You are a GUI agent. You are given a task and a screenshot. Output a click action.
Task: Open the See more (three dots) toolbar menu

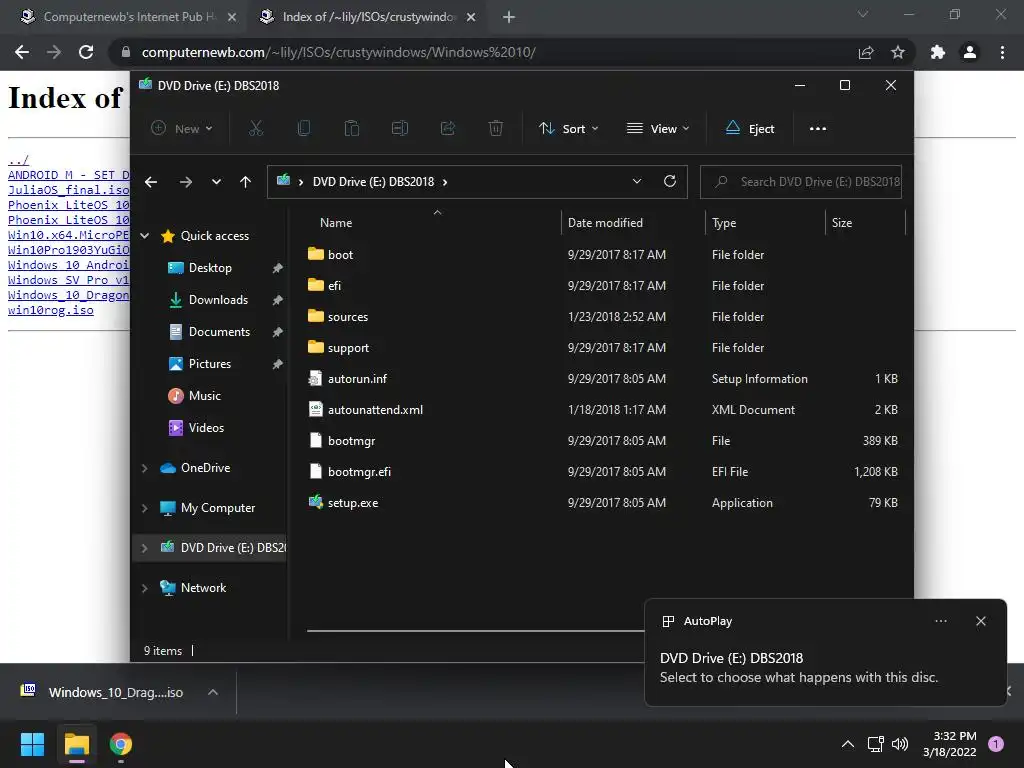point(818,129)
